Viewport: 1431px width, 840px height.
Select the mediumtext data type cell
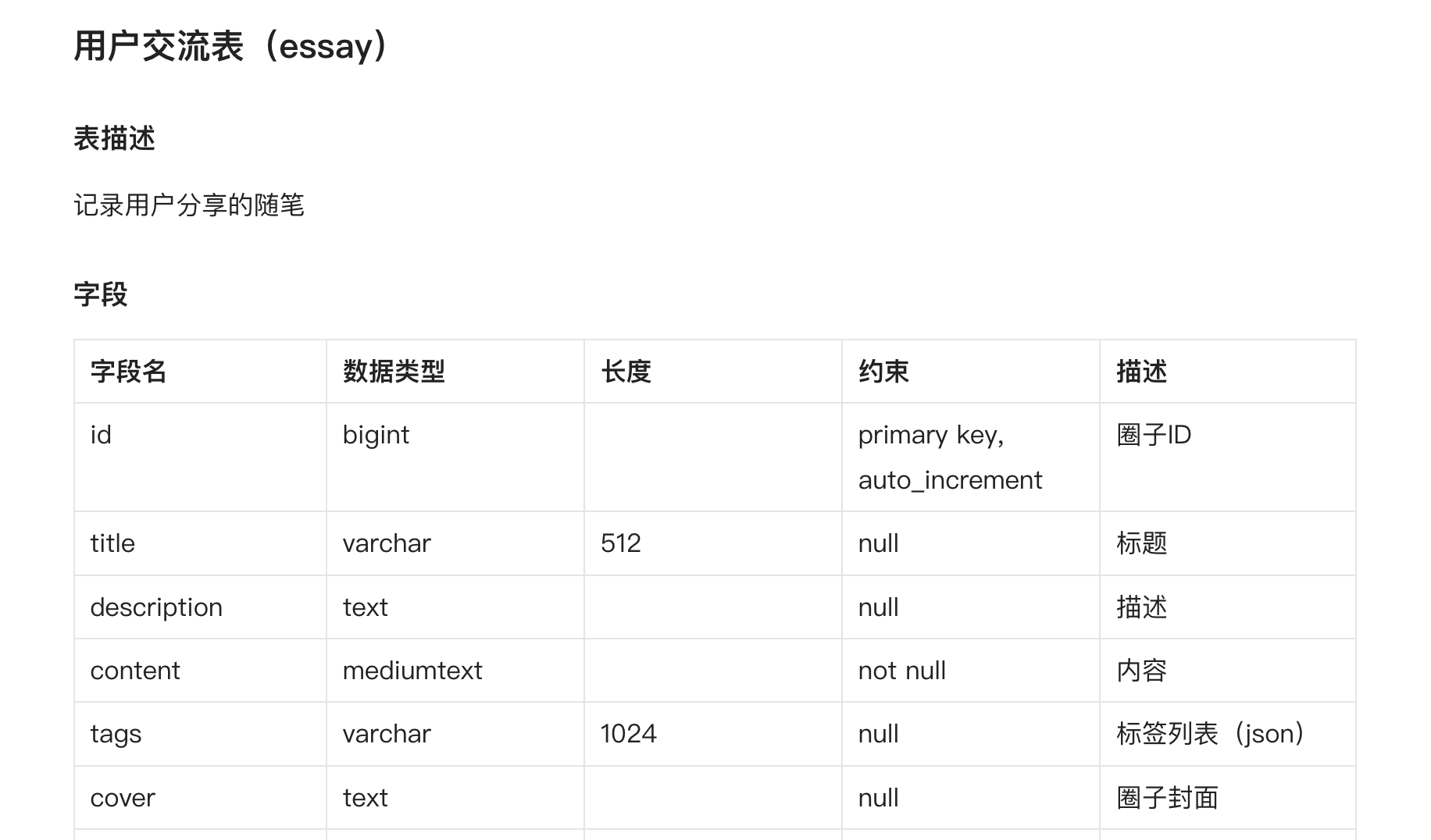[412, 671]
